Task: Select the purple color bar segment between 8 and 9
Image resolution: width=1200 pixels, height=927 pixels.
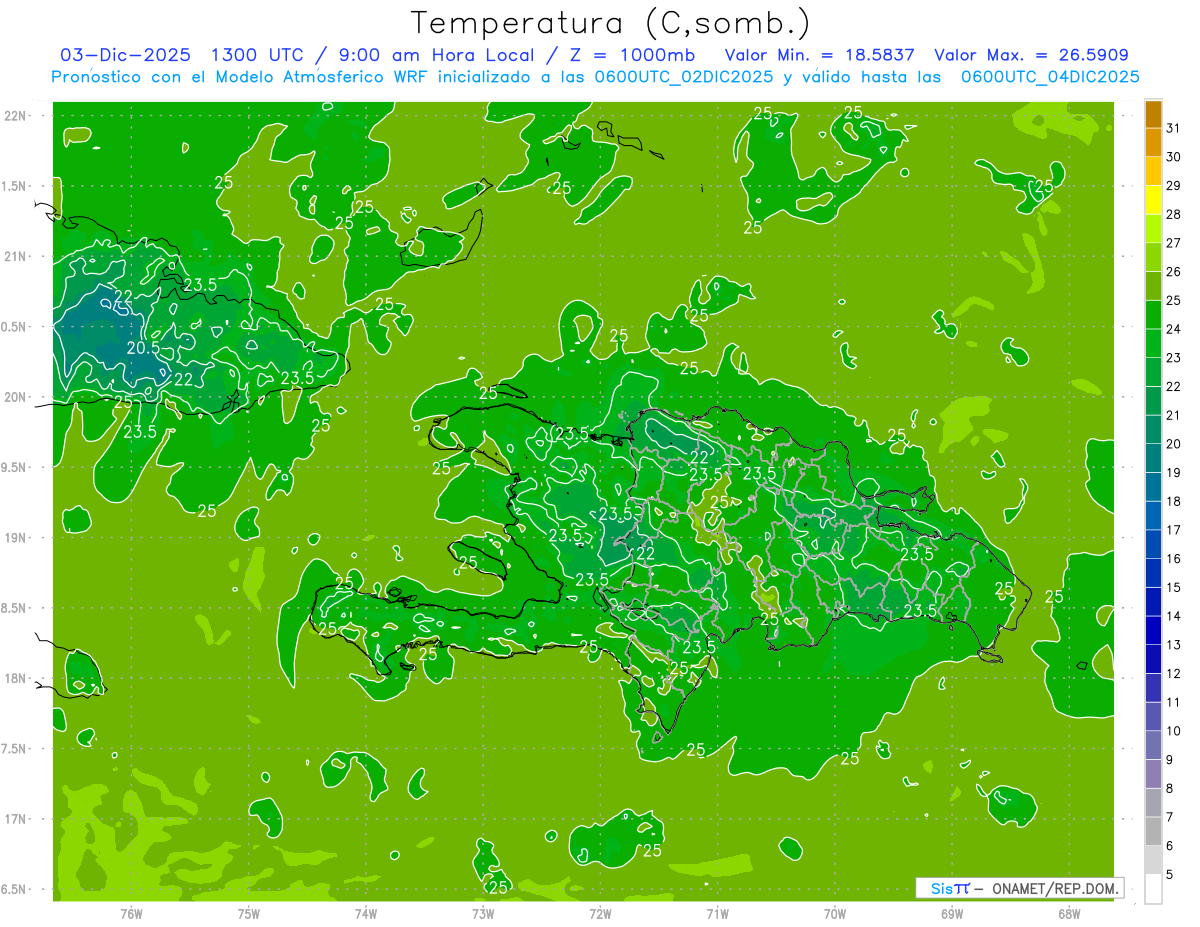Action: pyautogui.click(x=1153, y=774)
